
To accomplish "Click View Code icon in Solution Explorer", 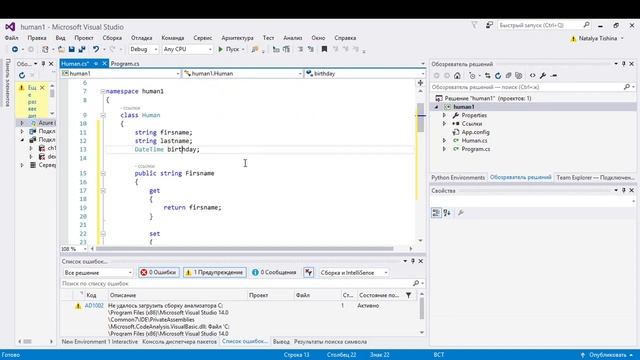I will (x=532, y=76).
